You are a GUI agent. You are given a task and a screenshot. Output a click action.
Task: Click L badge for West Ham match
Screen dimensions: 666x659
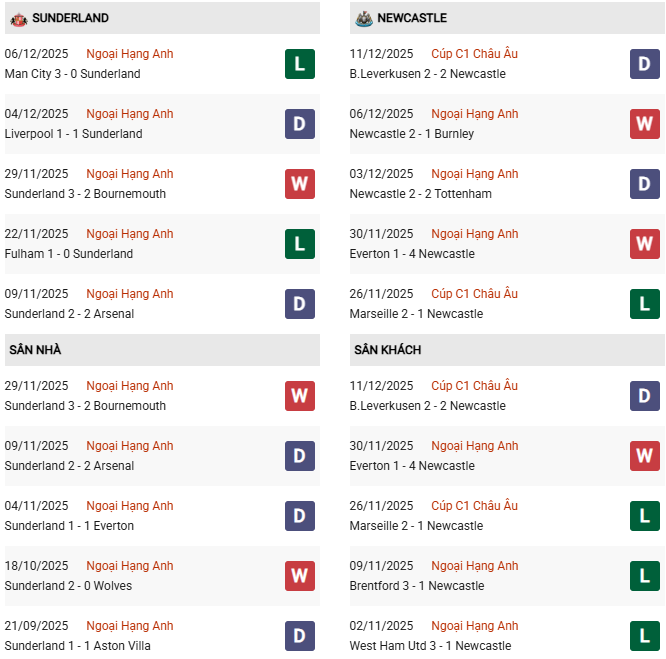click(644, 636)
